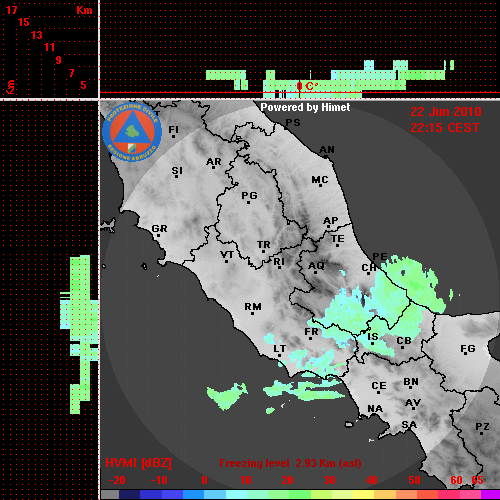Click the 0 dBZ legend value
The width and height of the screenshot is (500, 500).
pos(204,480)
